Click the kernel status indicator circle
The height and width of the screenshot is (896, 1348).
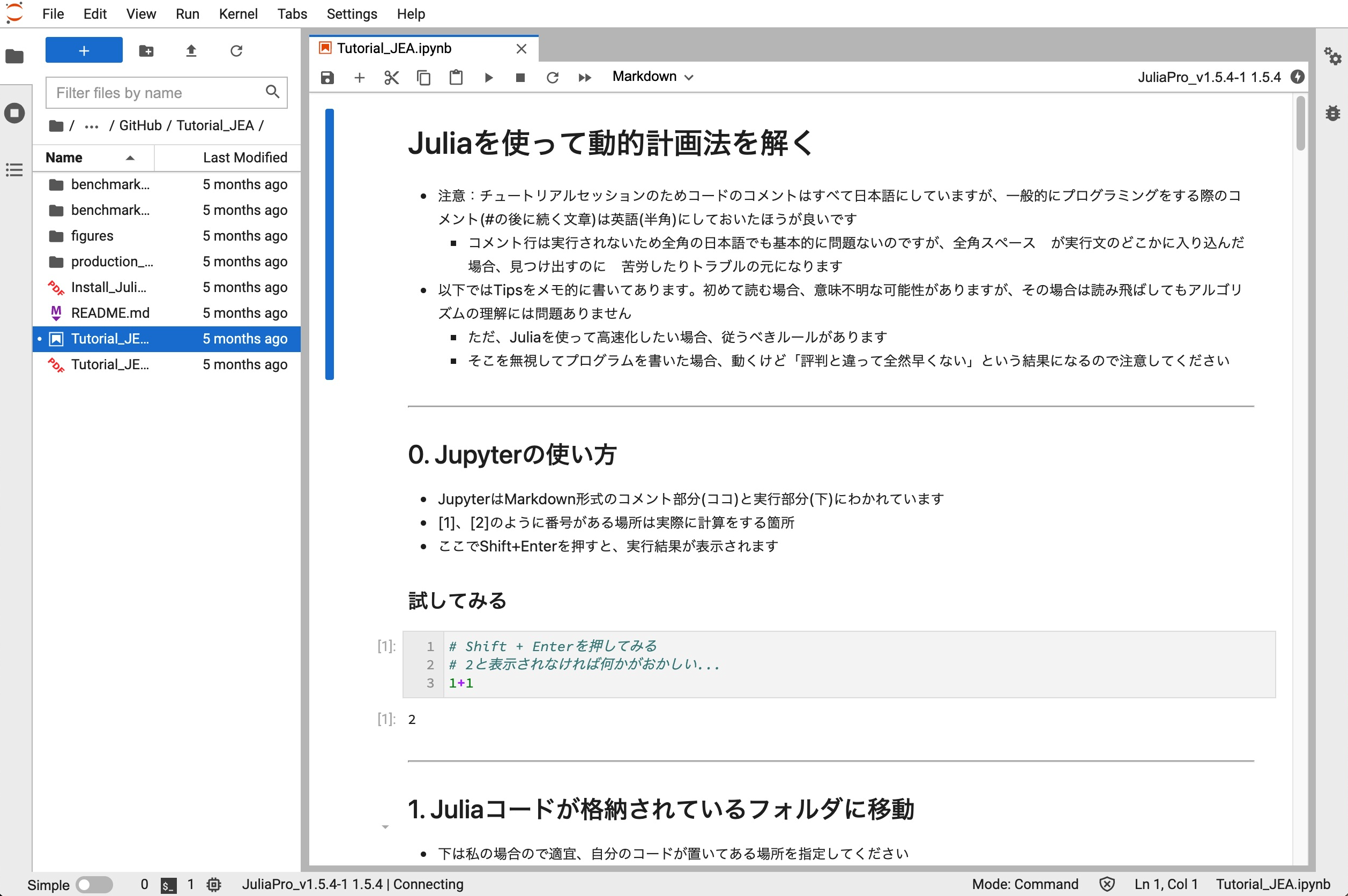coord(1298,77)
